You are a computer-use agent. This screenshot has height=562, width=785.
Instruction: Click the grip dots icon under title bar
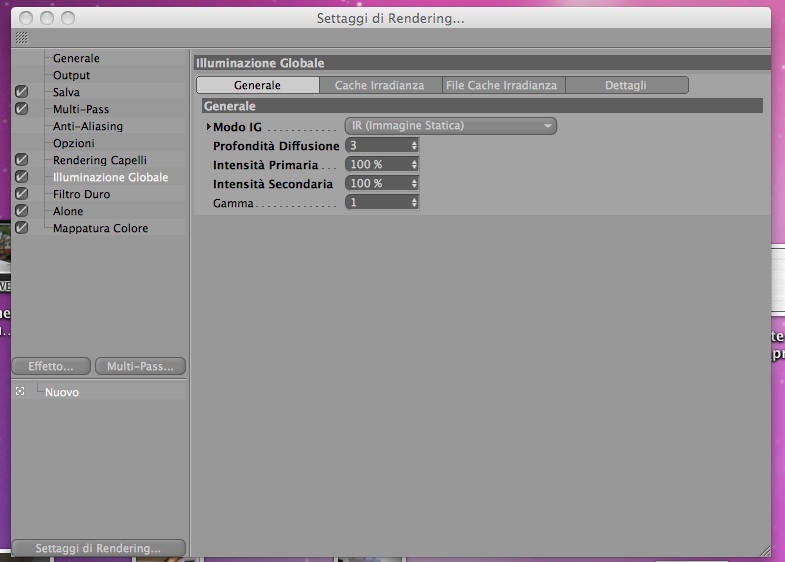point(22,38)
